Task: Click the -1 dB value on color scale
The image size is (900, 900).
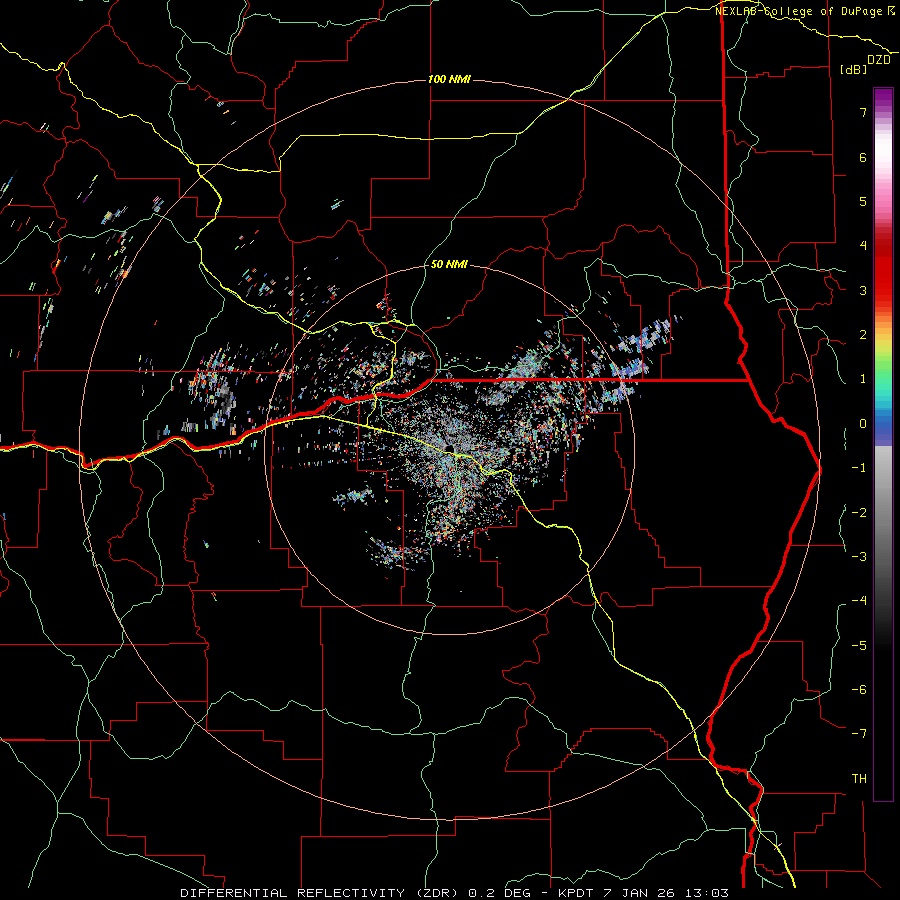Action: coord(859,468)
